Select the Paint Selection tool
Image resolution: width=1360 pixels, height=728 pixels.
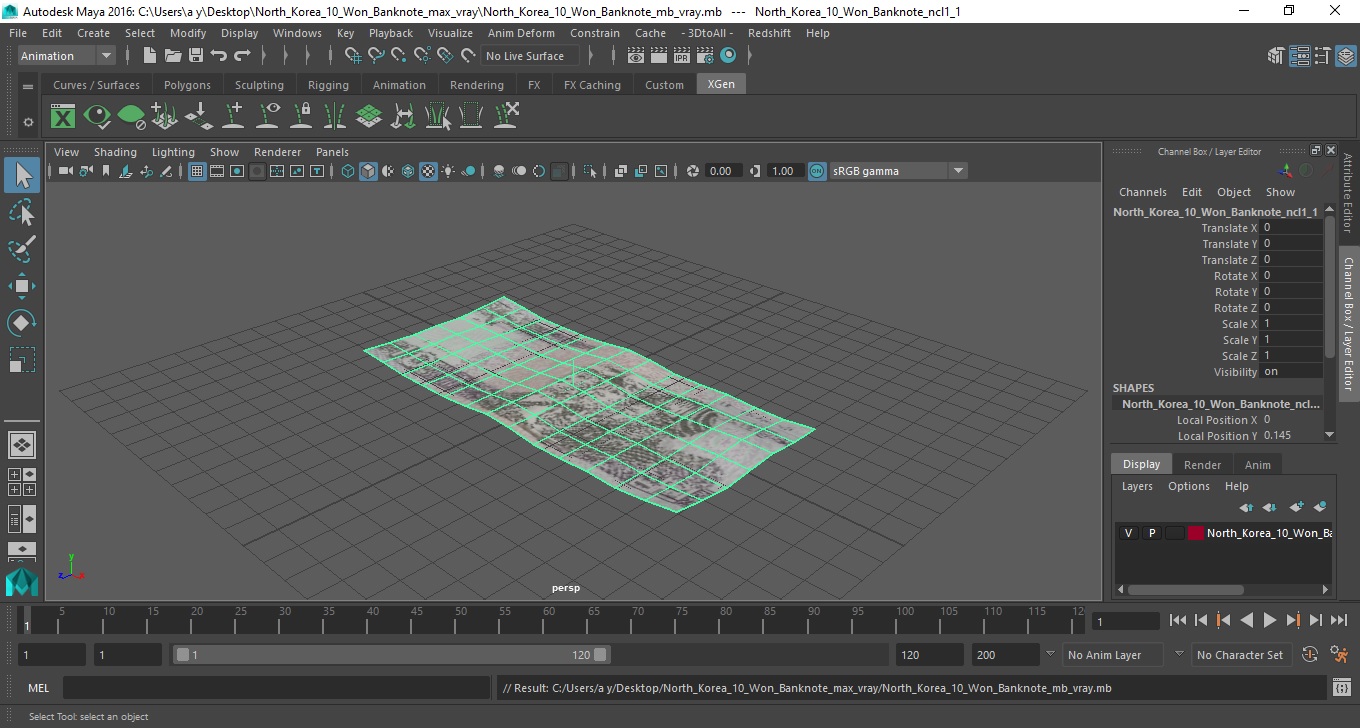point(22,249)
